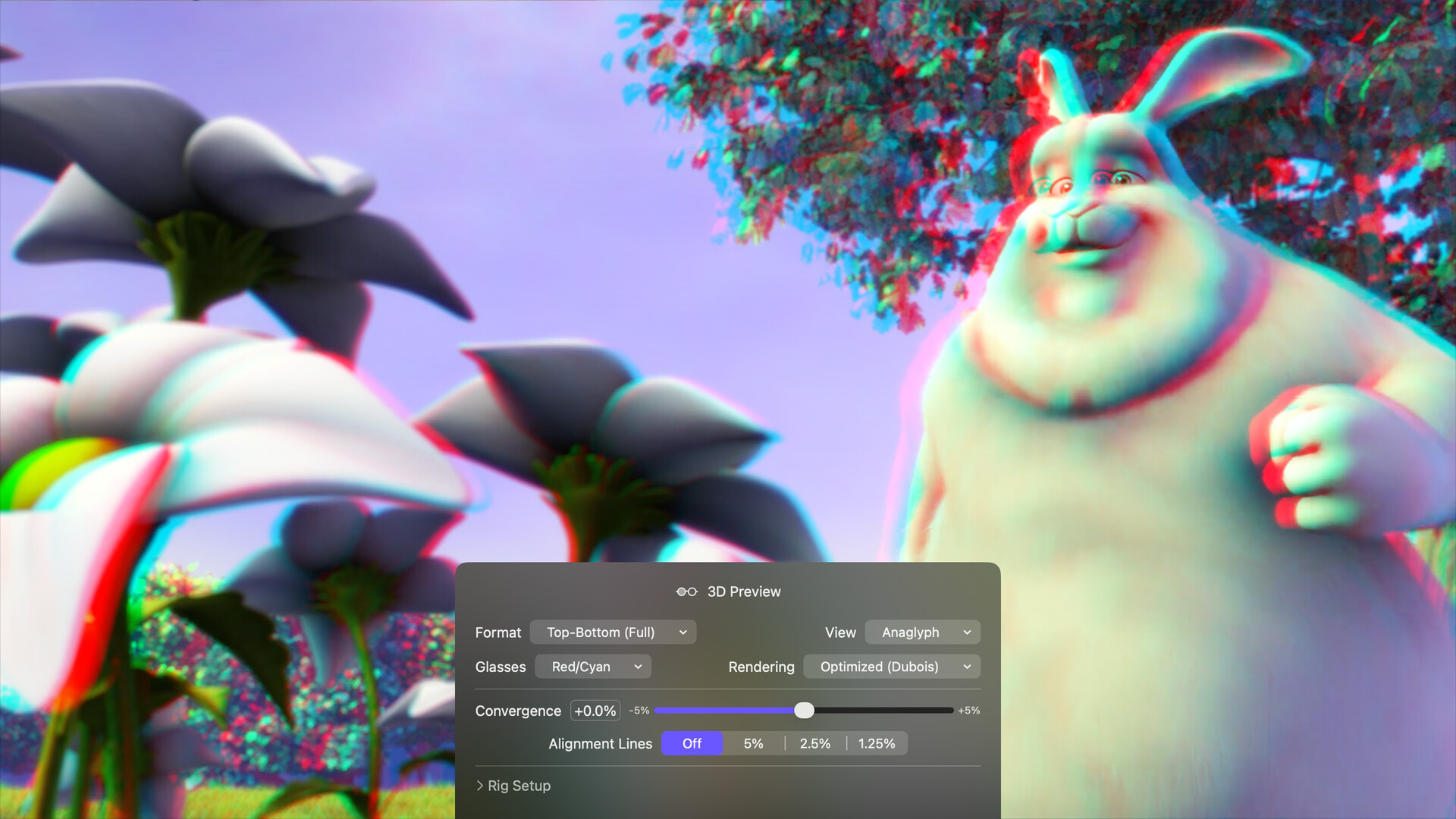The width and height of the screenshot is (1456, 819).
Task: Open the Rendering dropdown showing Optimized (Dubois)
Action: tap(892, 667)
